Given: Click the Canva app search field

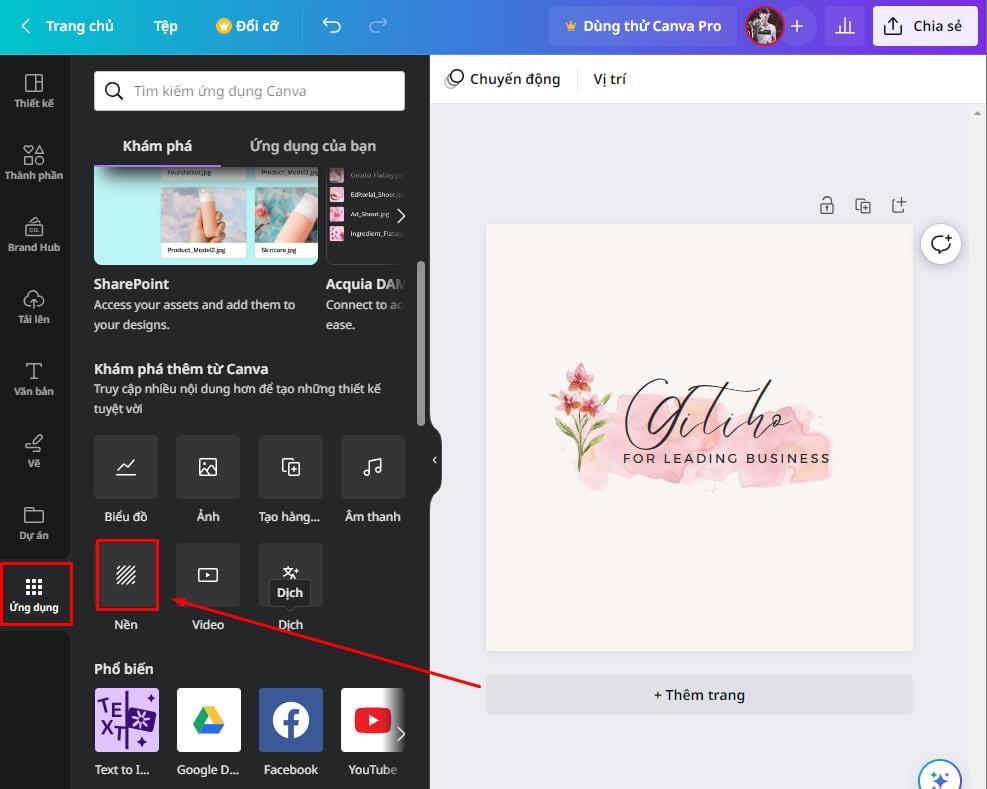Looking at the screenshot, I should coord(247,90).
